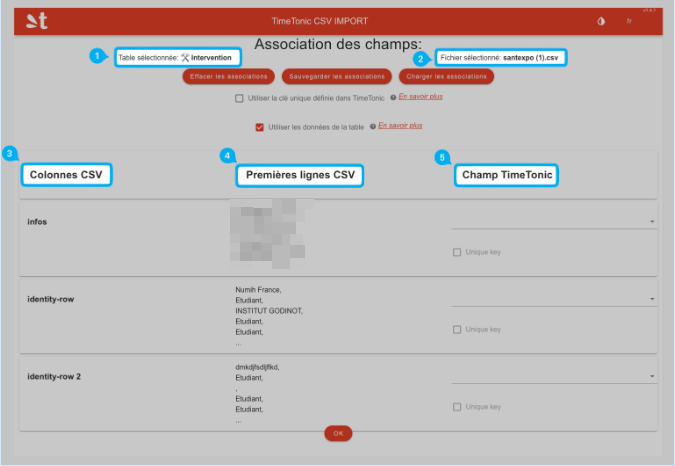Click the OK button
The image size is (675, 466).
coord(338,433)
